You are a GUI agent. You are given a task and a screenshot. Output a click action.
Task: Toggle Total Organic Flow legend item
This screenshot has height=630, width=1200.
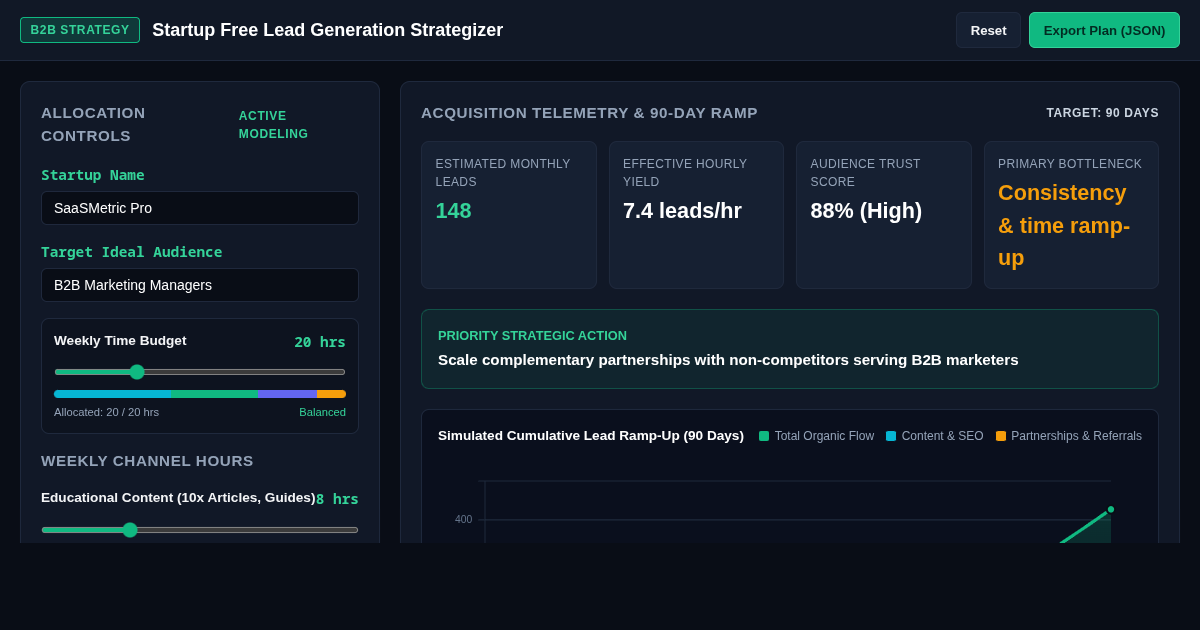pos(816,436)
